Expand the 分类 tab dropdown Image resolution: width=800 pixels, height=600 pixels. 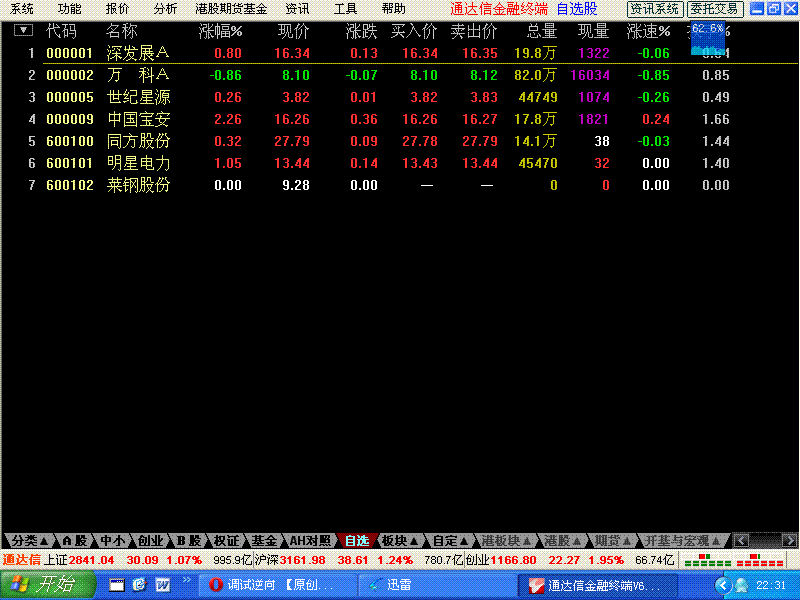pyautogui.click(x=30, y=540)
